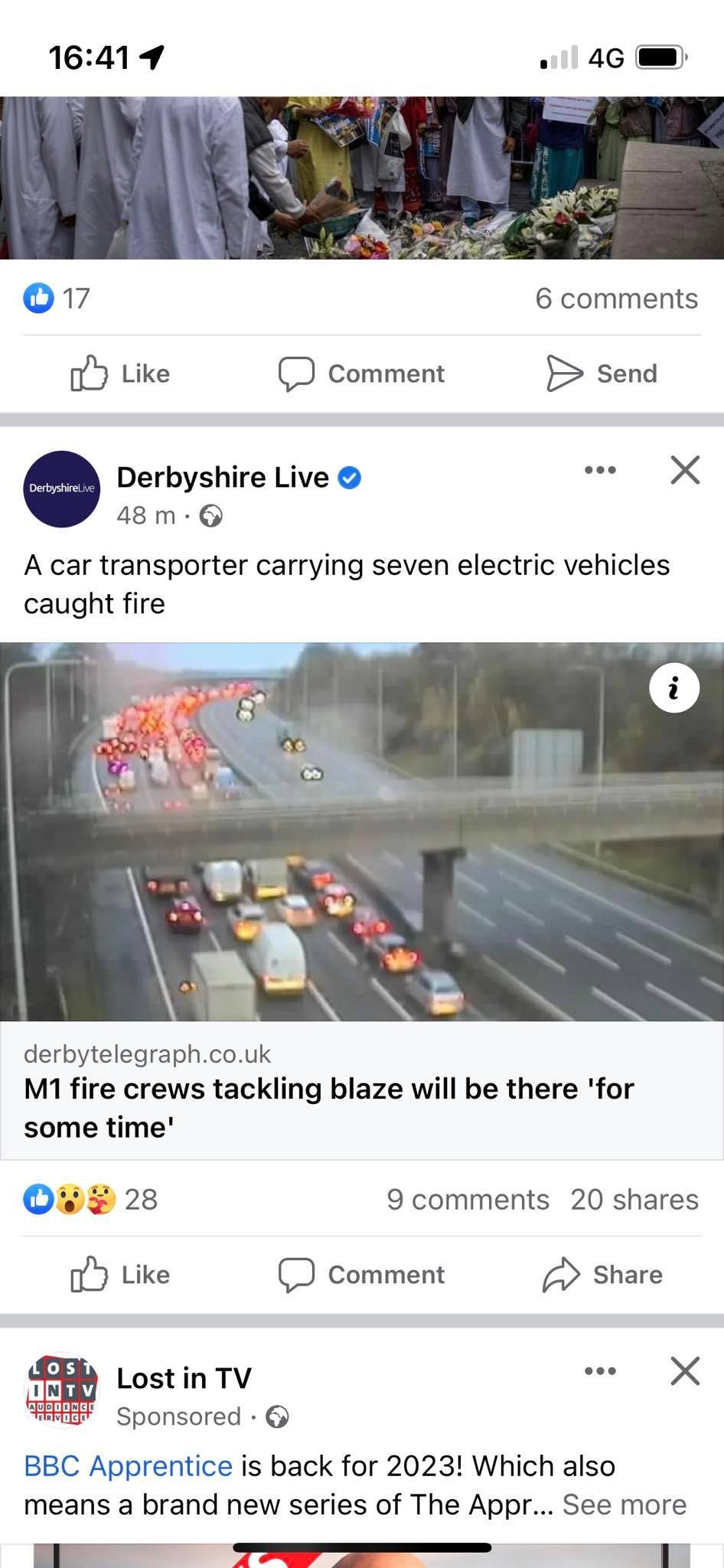Tap the info icon on the motorway image
This screenshot has height=1568, width=724.
point(673,688)
